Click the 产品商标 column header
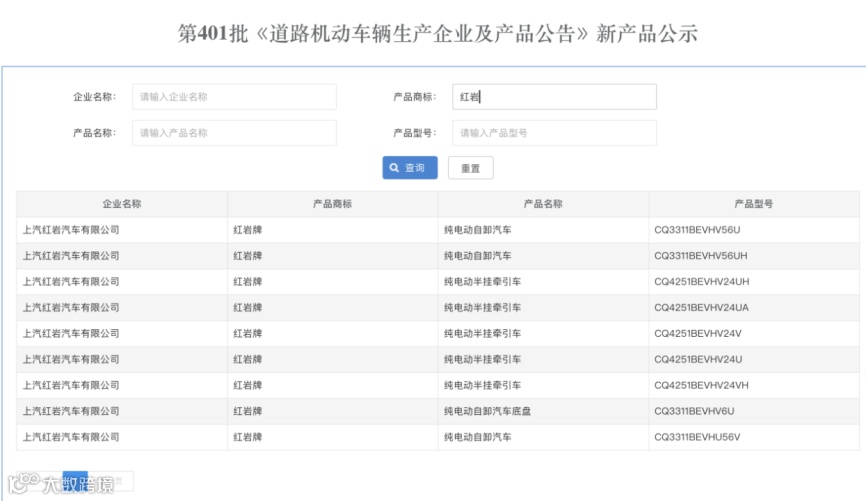The image size is (866, 501). coord(332,204)
